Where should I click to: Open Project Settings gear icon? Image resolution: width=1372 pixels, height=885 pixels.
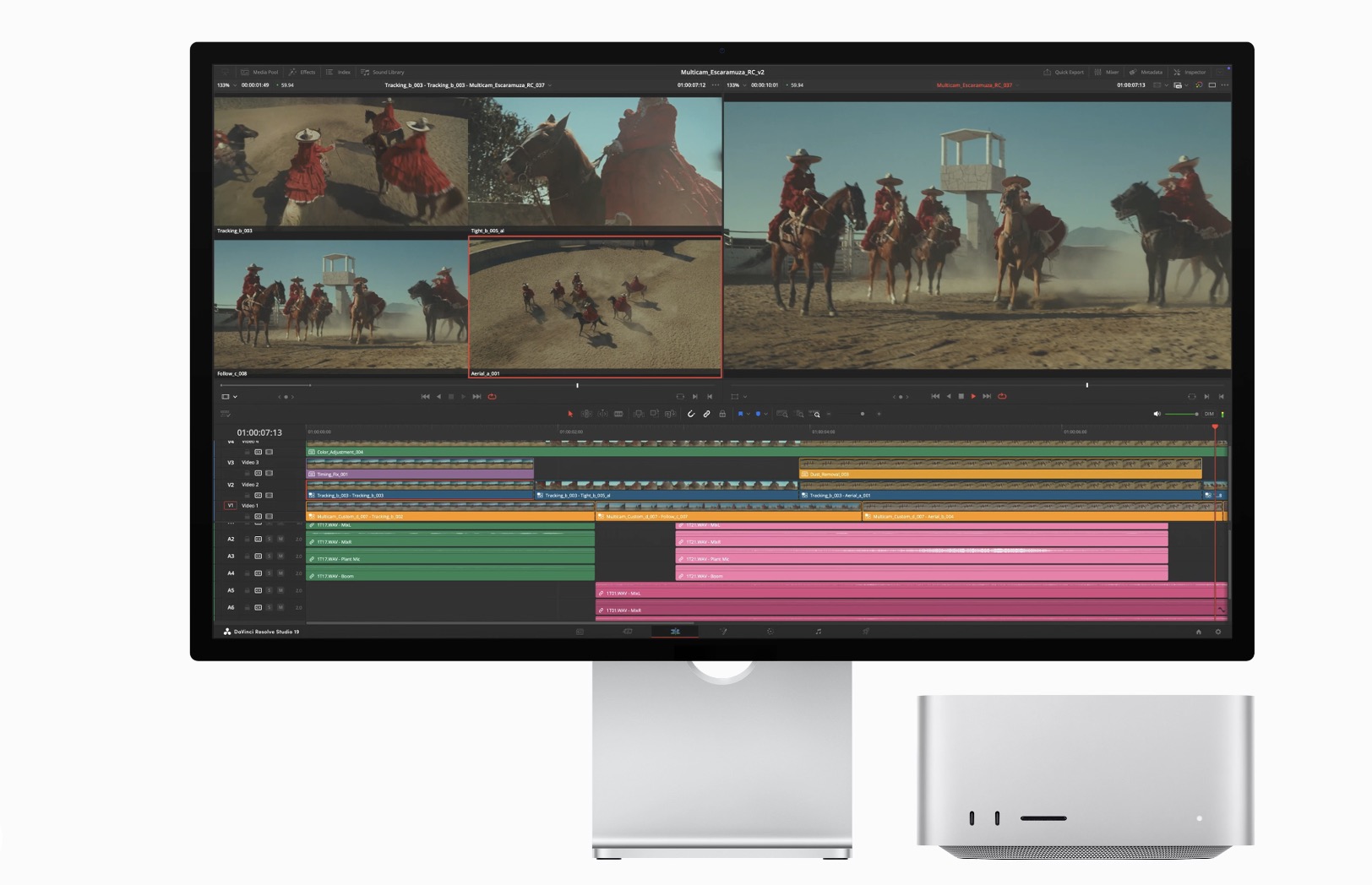click(1217, 632)
